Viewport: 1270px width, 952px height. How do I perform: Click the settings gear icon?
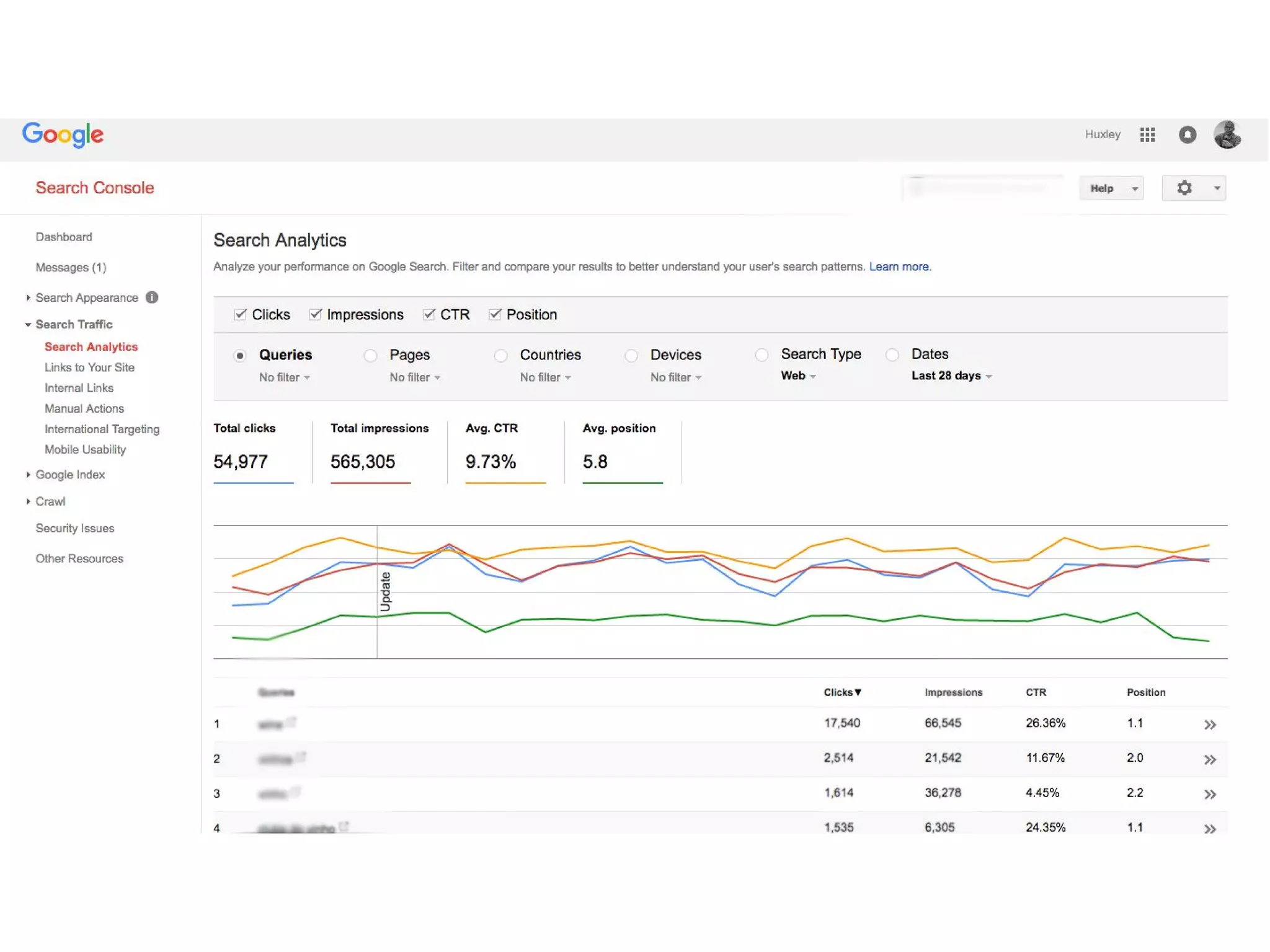coord(1184,188)
